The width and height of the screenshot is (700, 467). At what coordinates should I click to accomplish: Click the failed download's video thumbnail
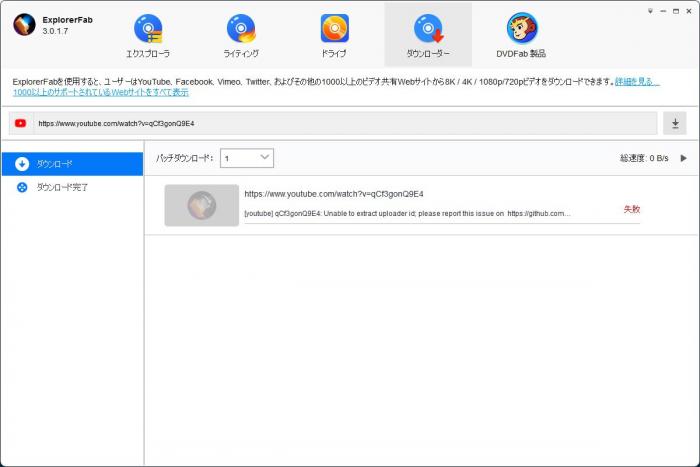click(x=202, y=205)
